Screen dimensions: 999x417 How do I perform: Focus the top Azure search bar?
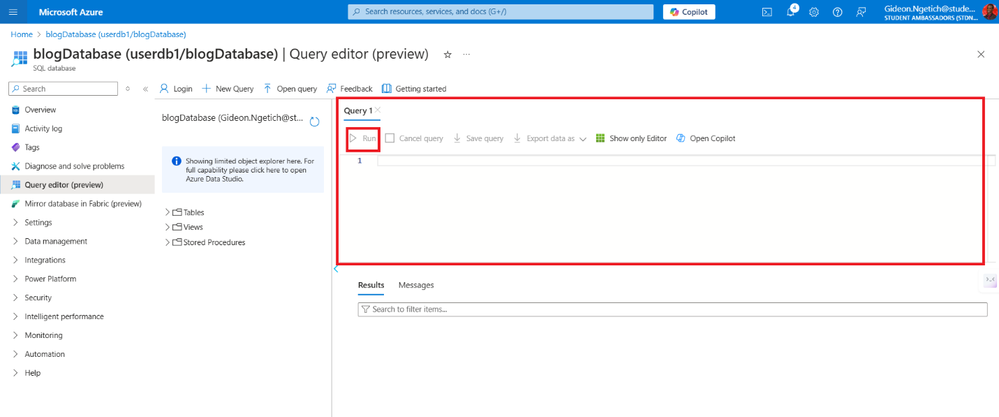(500, 11)
